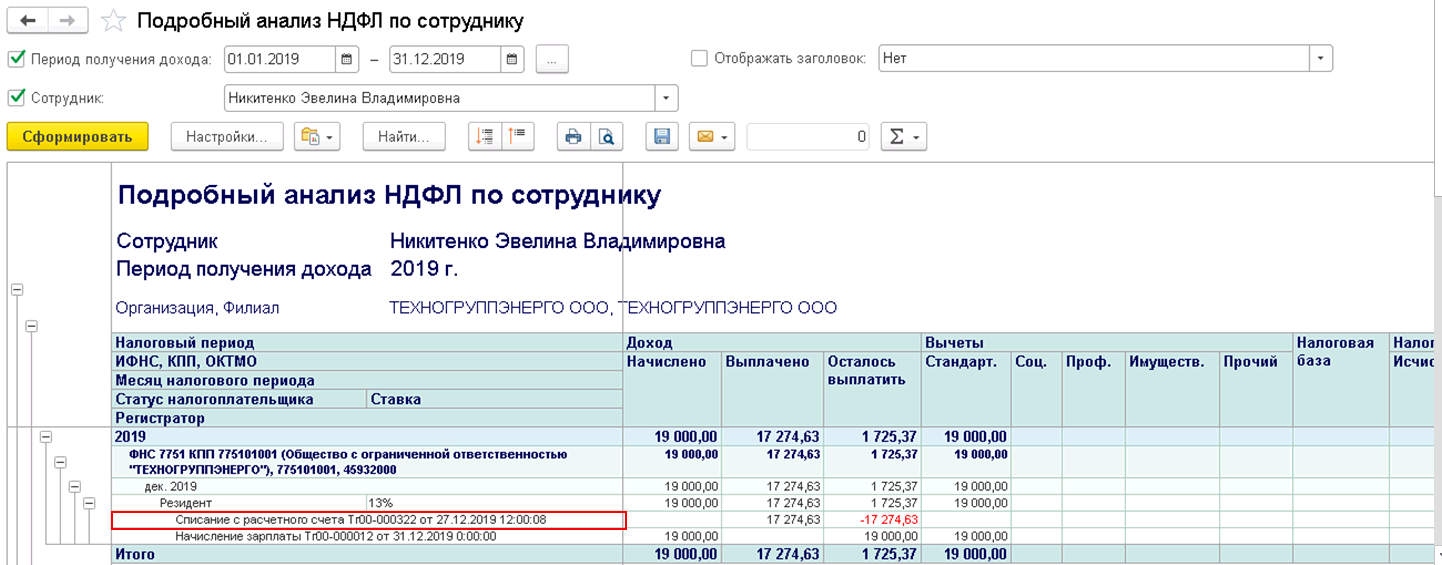Image resolution: width=1442 pixels, height=565 pixels.
Task: Expand all groups toolbar icon
Action: point(484,137)
